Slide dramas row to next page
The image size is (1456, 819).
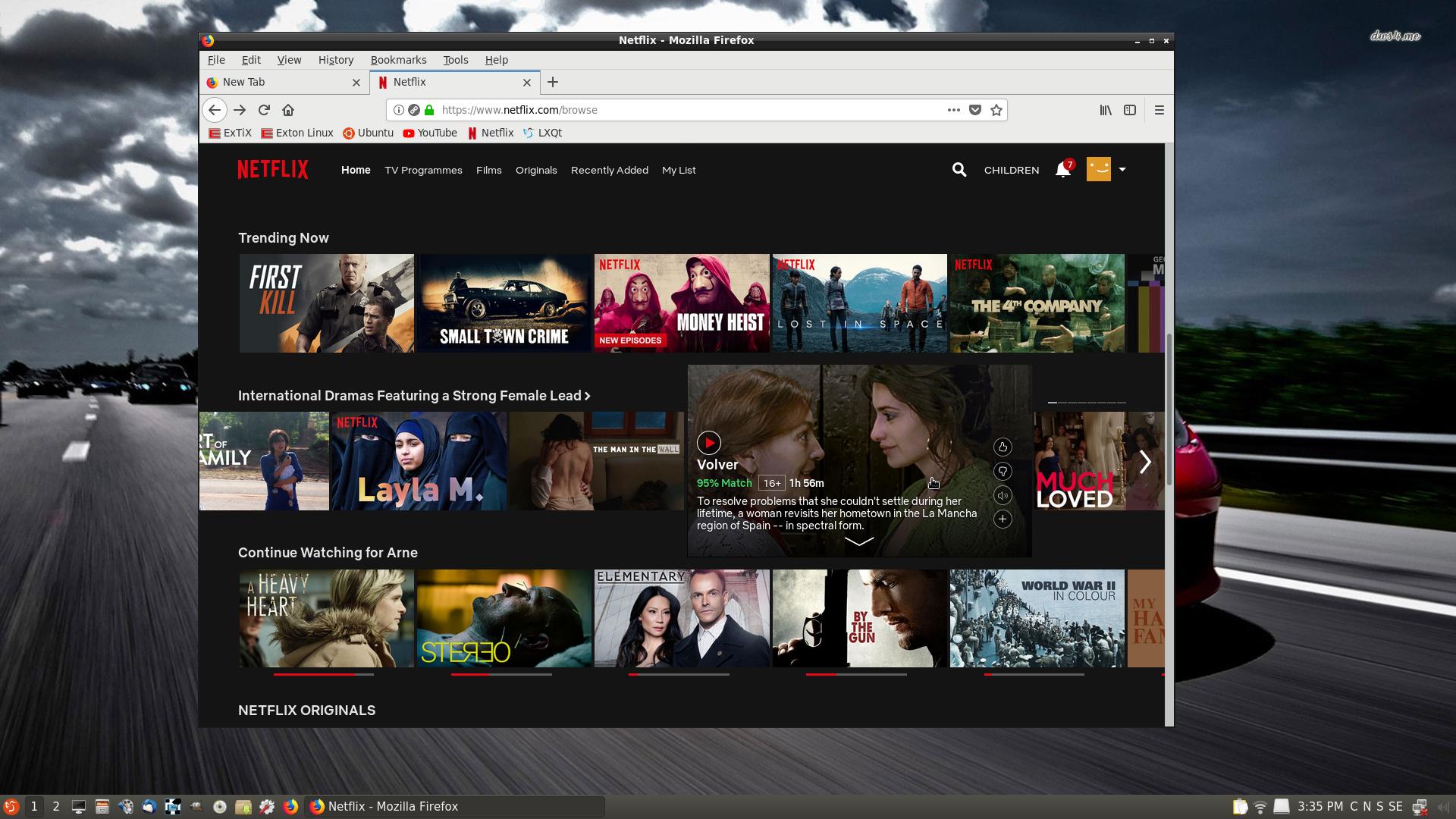(x=1145, y=461)
